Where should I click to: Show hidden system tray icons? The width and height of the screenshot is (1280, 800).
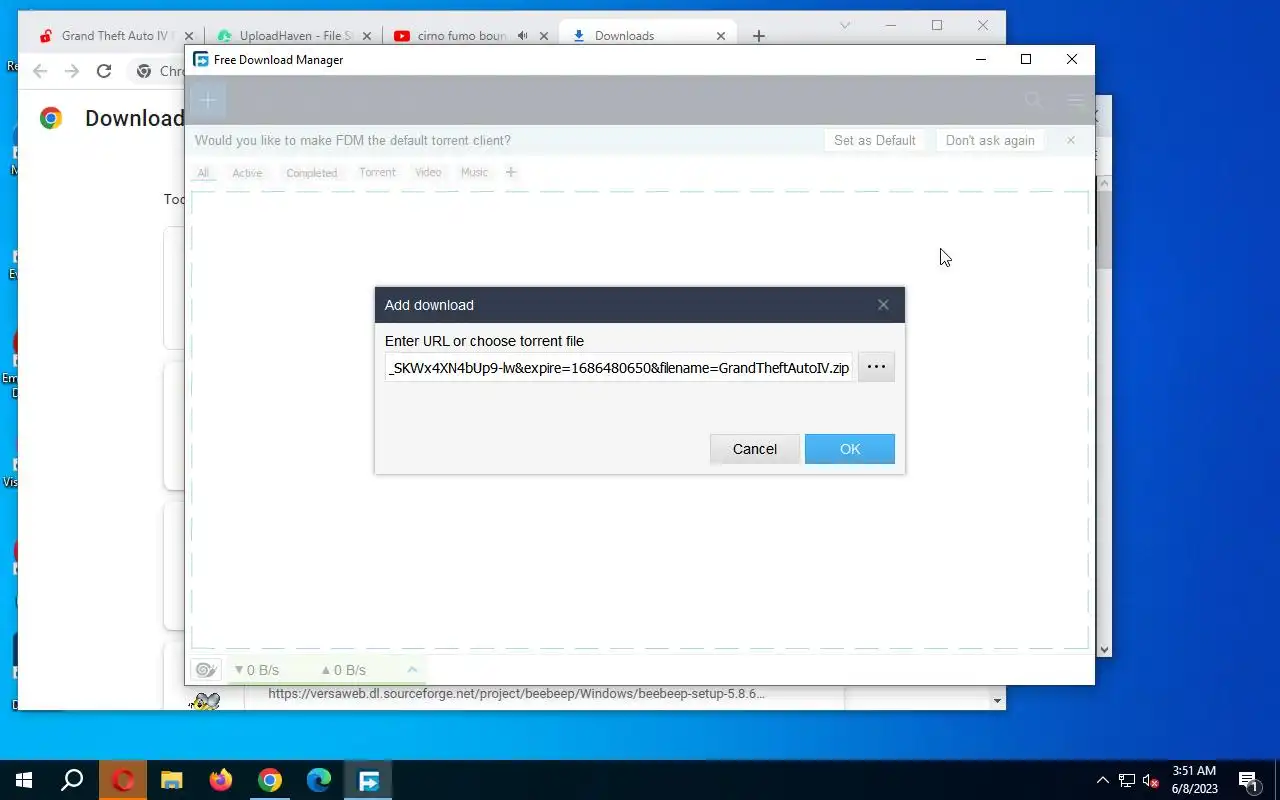(x=1103, y=780)
